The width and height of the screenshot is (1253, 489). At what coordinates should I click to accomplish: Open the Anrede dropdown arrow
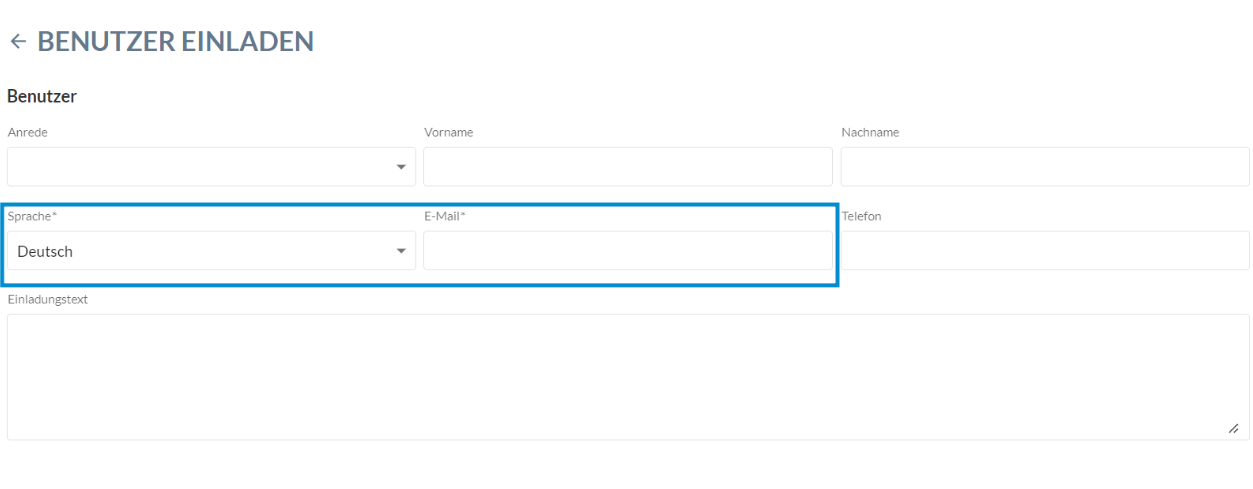pyautogui.click(x=401, y=167)
